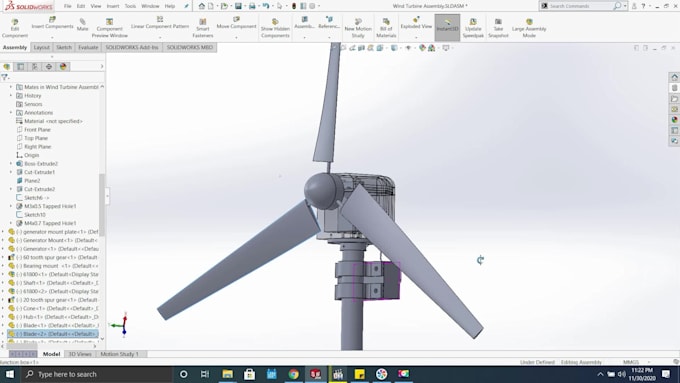Open the Appearances task pane icon
680x383 pixels.
point(674,120)
